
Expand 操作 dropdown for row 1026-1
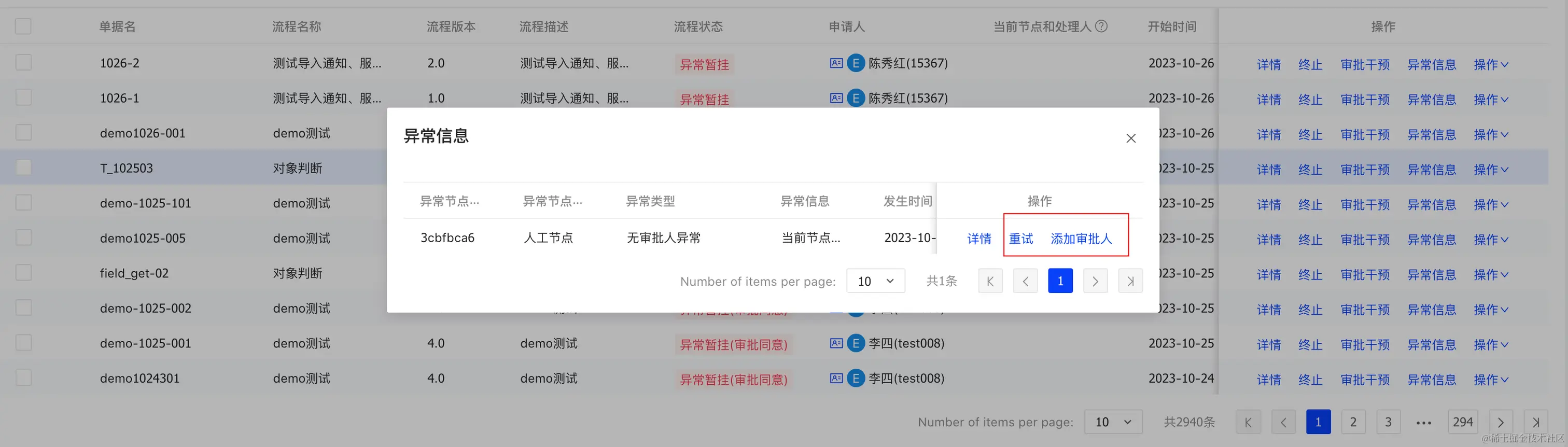[x=1490, y=100]
